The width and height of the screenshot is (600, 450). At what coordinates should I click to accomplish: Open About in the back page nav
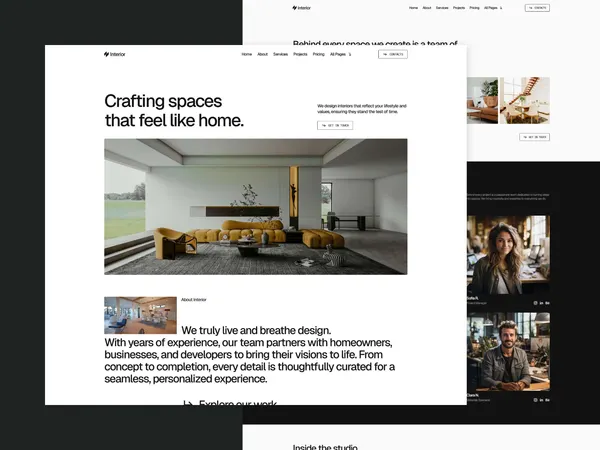pos(427,8)
